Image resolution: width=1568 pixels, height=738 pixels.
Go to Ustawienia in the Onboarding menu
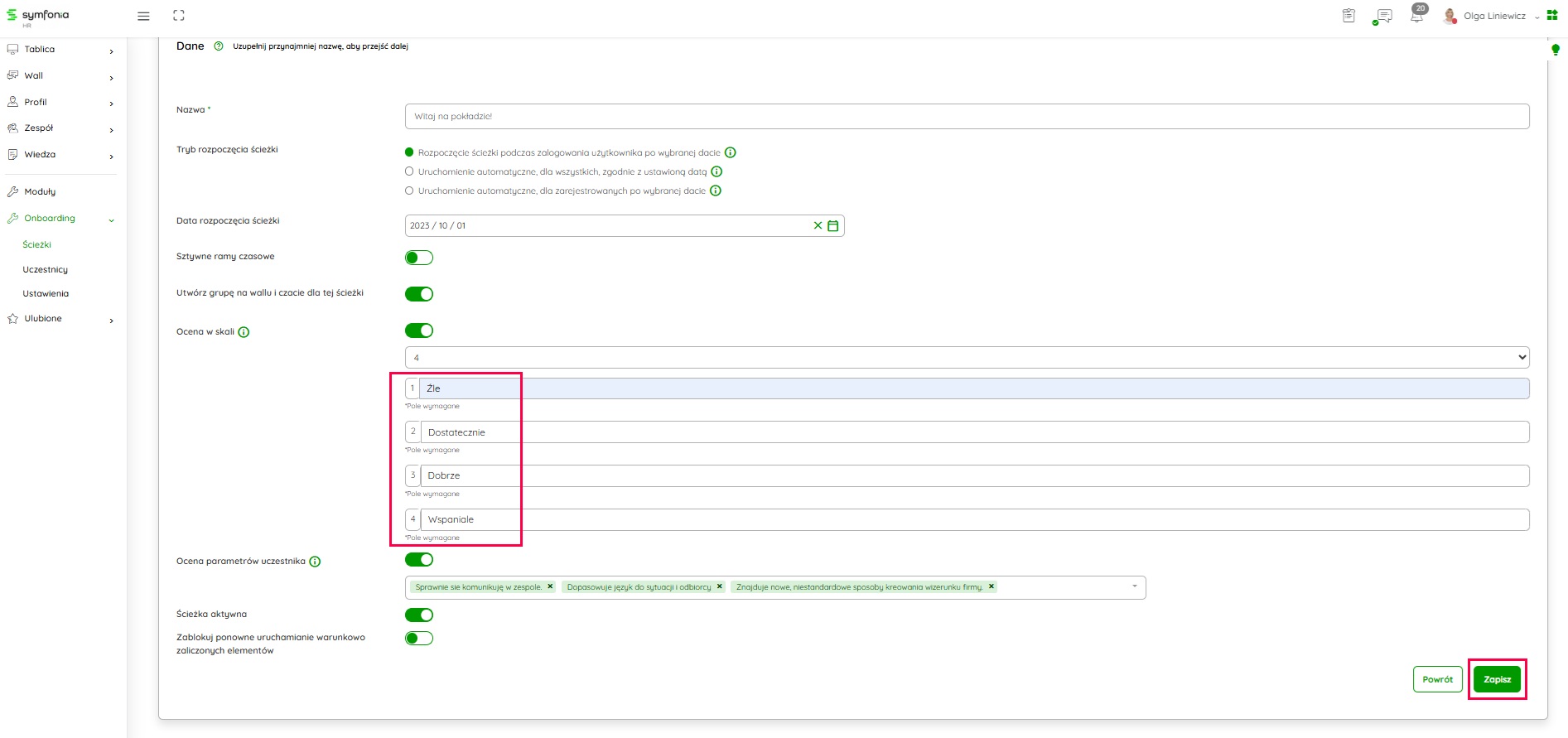(46, 293)
